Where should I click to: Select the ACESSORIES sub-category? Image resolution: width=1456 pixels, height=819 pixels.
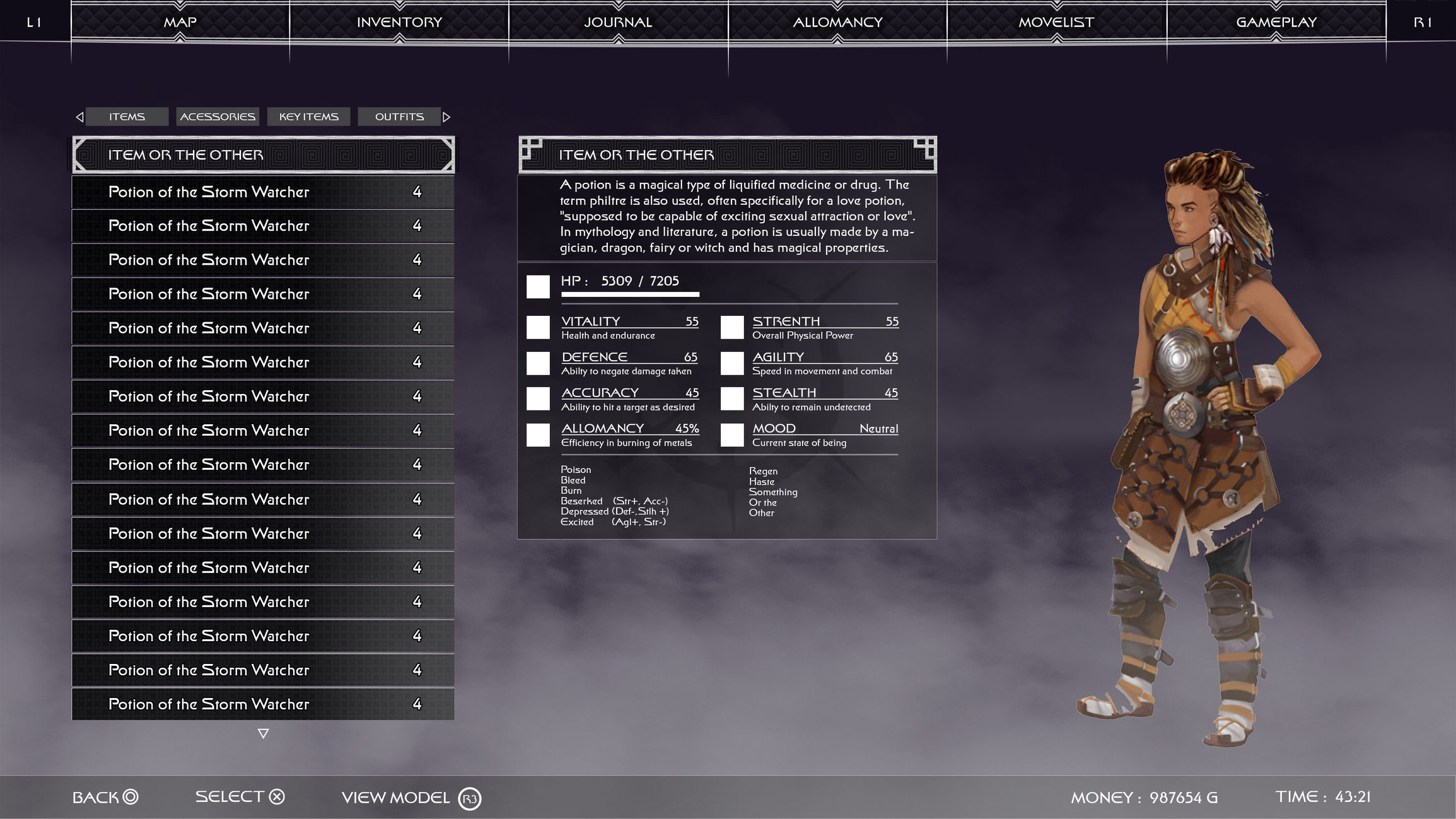tap(218, 117)
